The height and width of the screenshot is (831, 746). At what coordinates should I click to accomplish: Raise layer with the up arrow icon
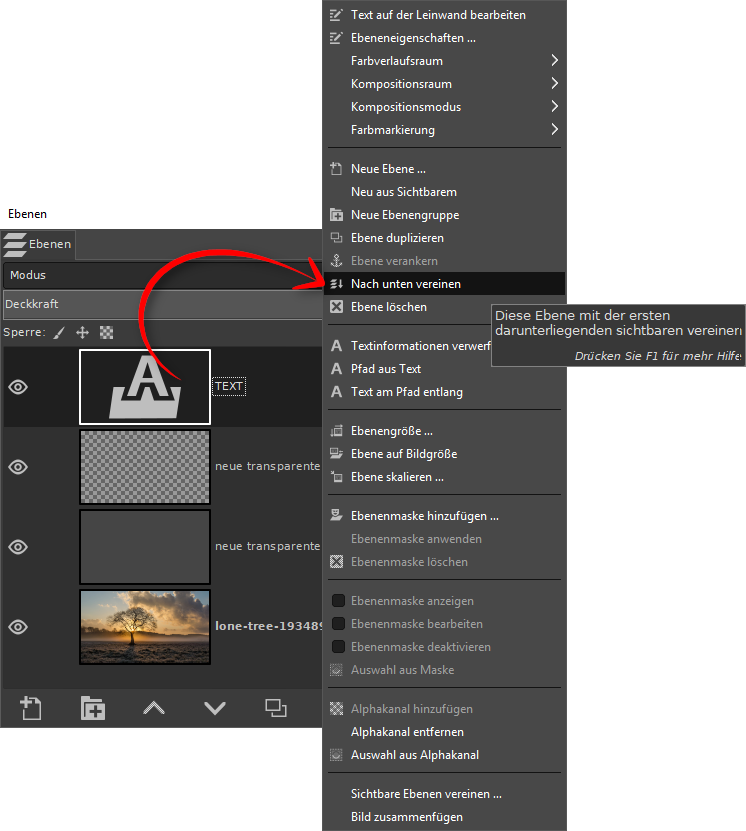point(154,708)
